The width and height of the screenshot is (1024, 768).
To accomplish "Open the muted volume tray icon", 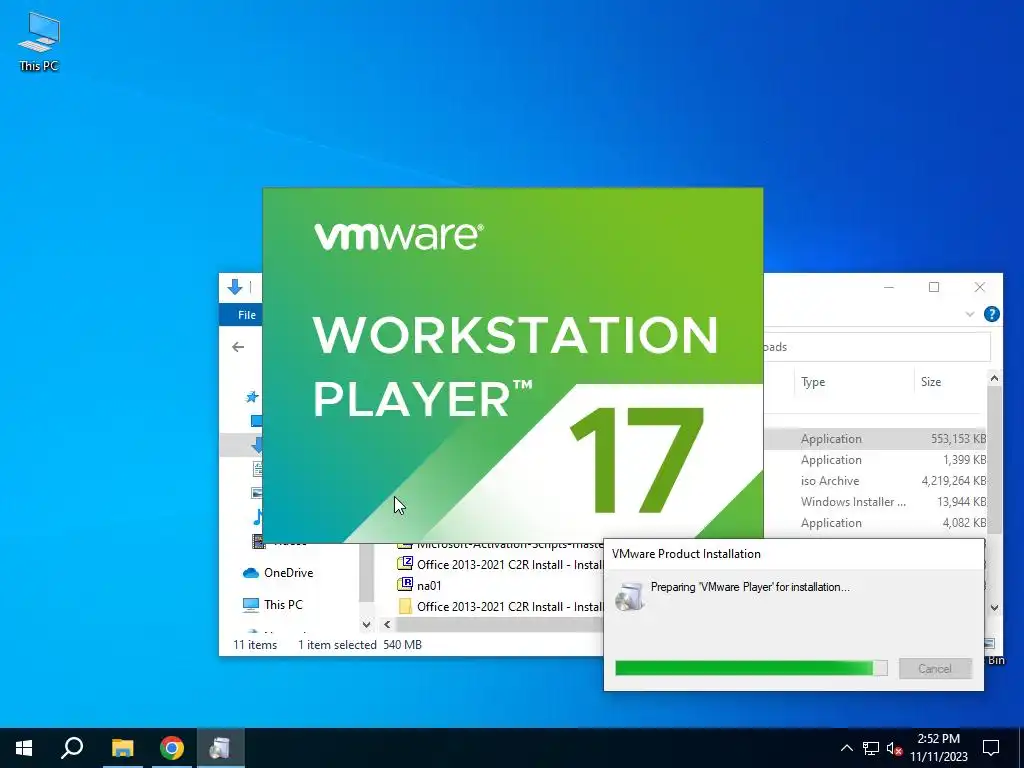I will click(894, 748).
